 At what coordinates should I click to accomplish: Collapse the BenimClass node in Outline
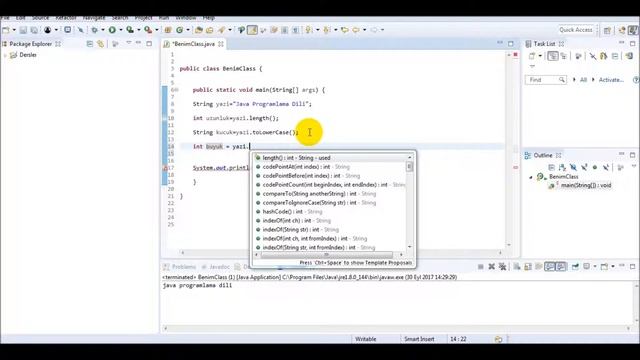click(x=531, y=177)
